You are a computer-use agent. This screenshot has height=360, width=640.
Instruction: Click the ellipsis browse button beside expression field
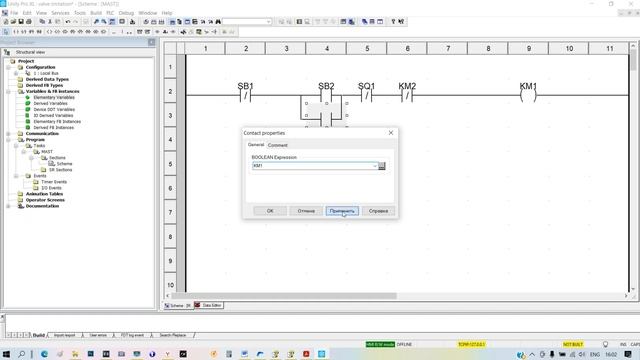pos(382,166)
